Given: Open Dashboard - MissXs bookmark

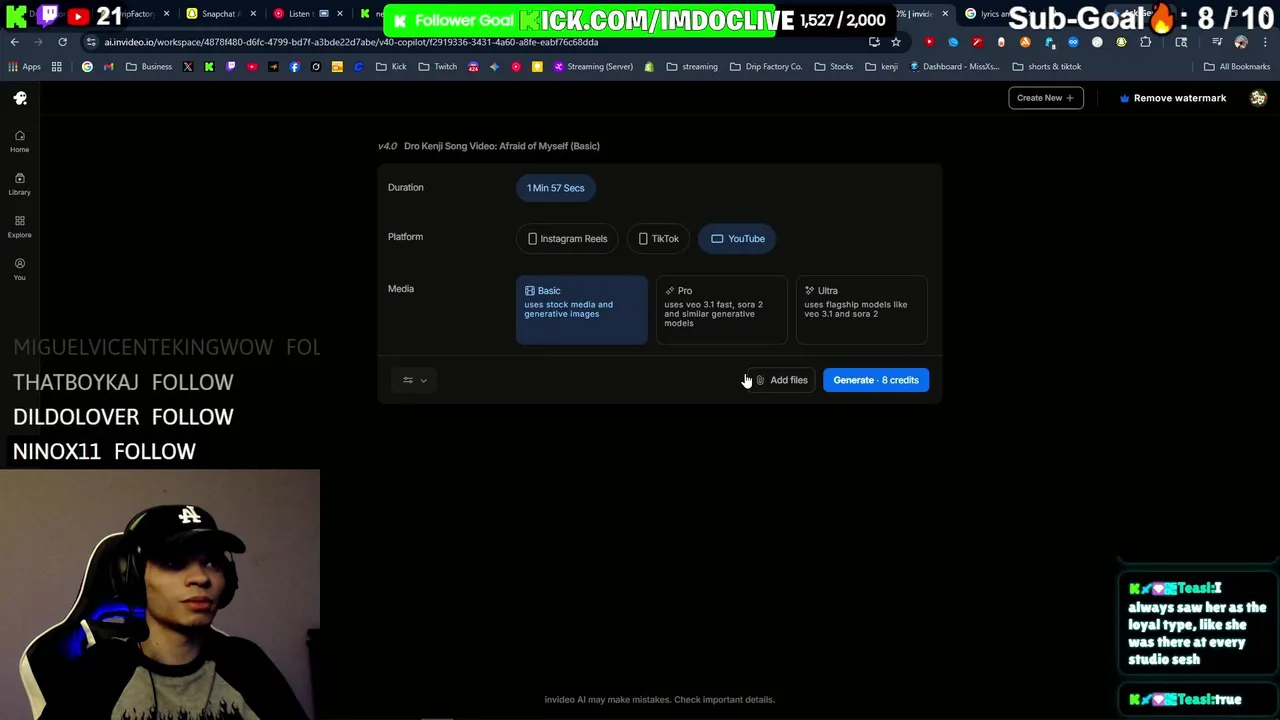Looking at the screenshot, I should pos(955,67).
